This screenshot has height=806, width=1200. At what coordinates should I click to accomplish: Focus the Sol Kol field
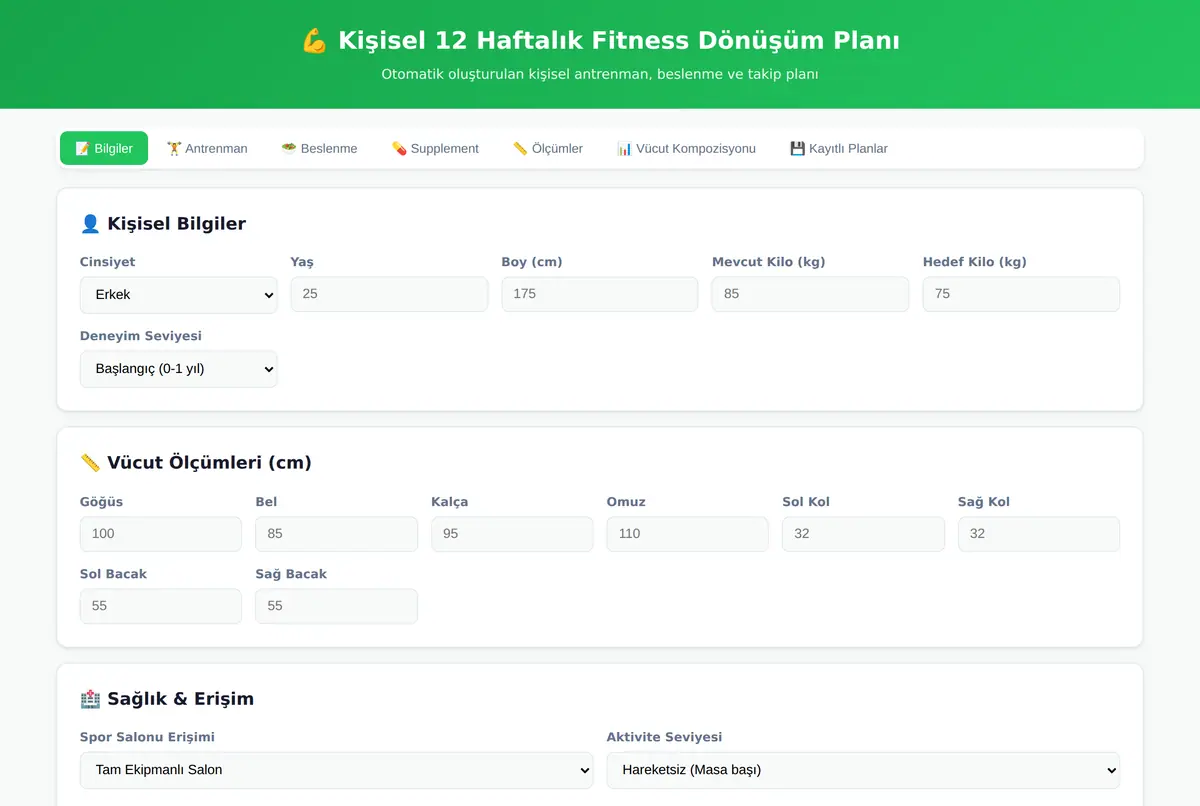coord(863,534)
